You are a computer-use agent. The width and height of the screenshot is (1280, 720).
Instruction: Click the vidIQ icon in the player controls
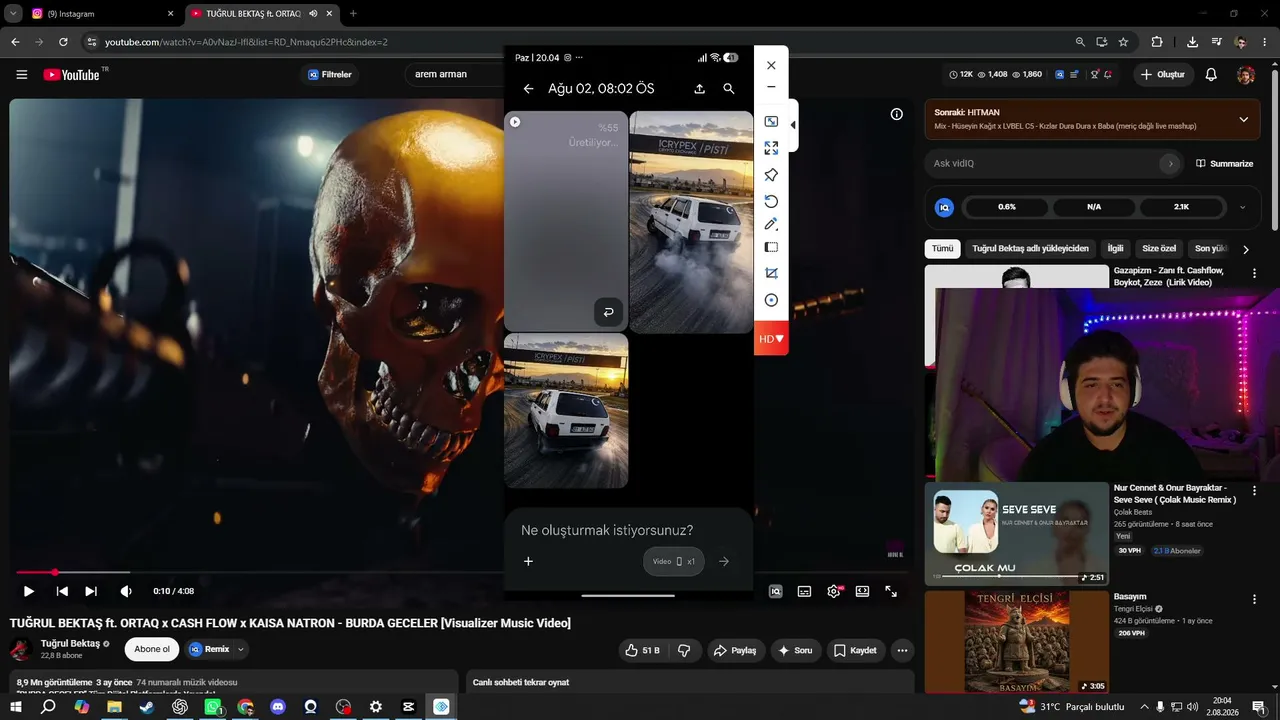pyautogui.click(x=775, y=591)
